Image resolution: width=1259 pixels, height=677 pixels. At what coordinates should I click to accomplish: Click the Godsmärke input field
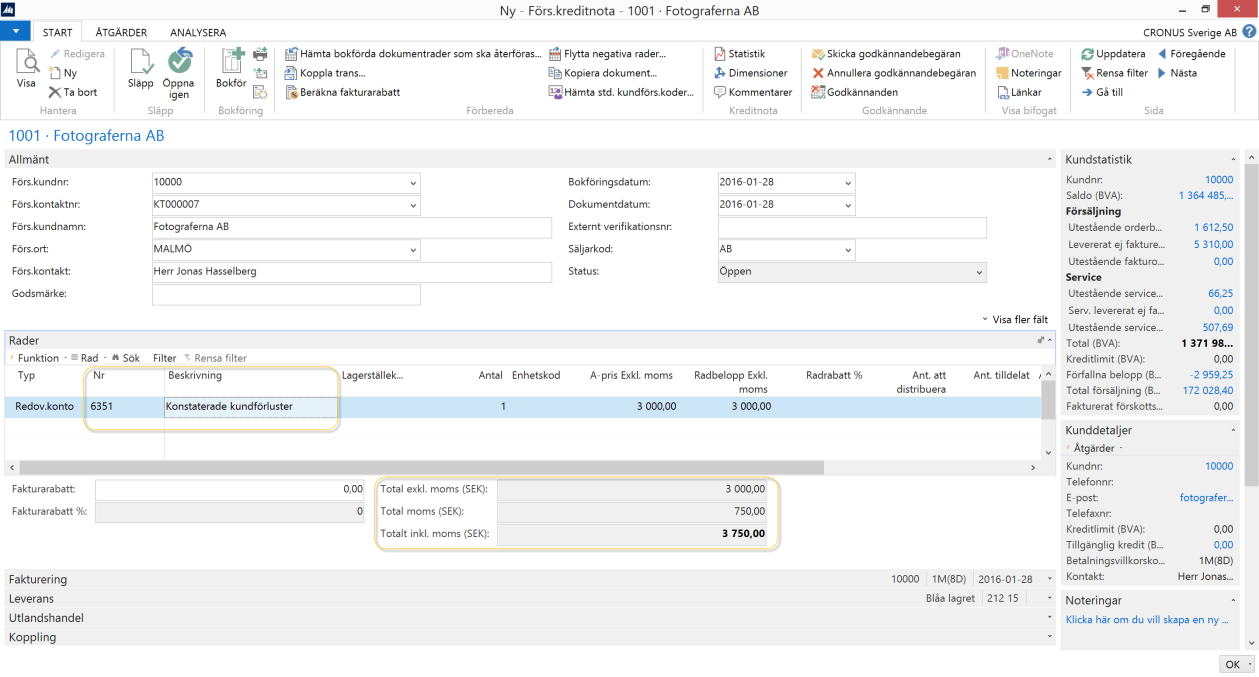[286, 294]
